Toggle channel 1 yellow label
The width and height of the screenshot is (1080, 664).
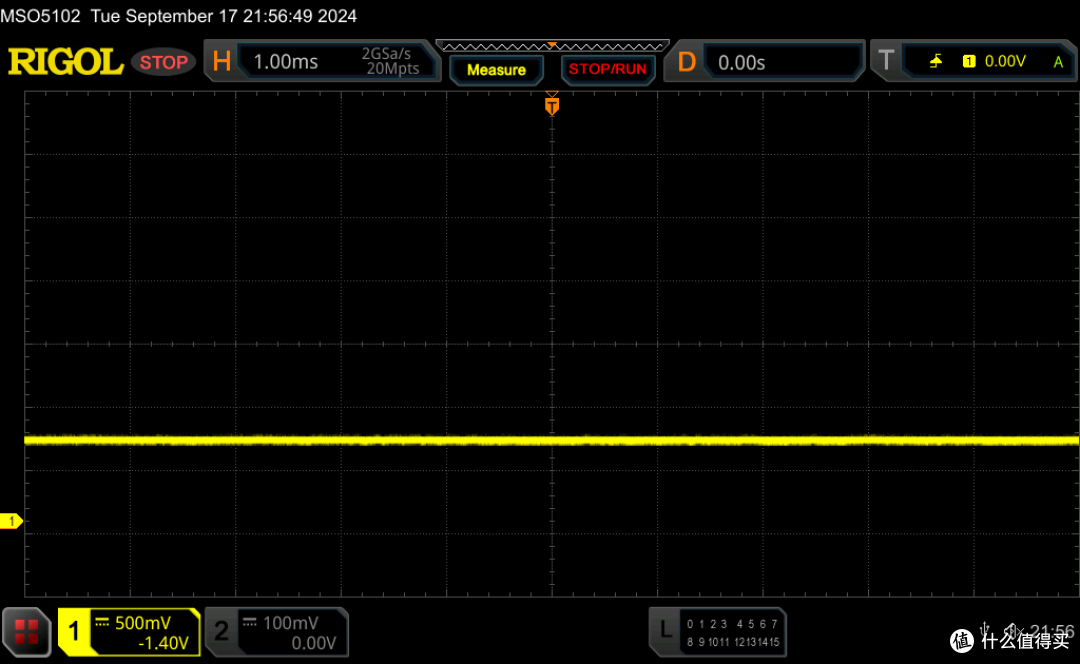click(x=74, y=632)
